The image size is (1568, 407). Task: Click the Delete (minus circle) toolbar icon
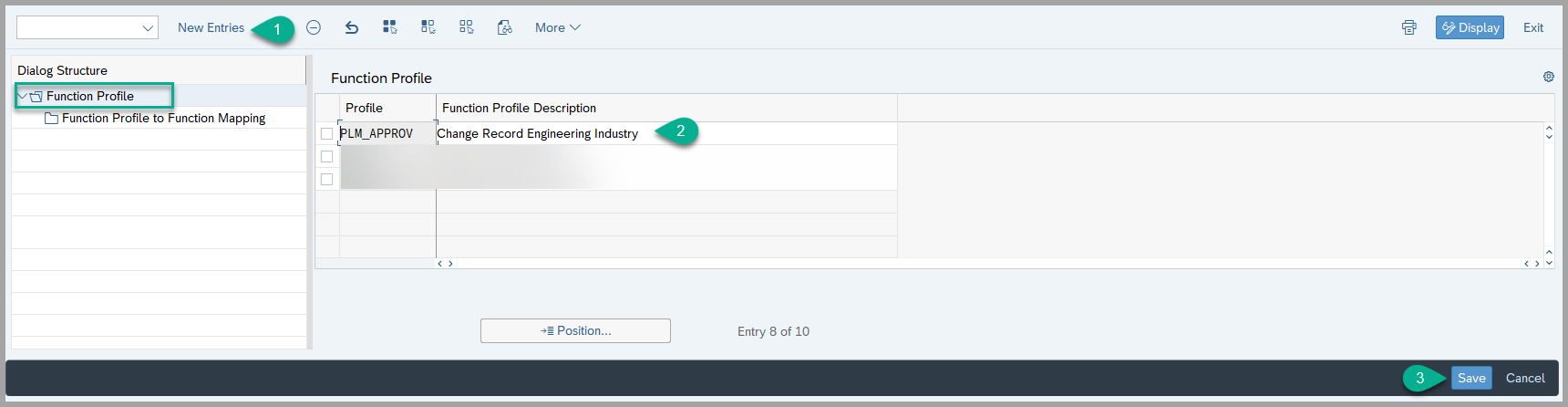pos(314,27)
